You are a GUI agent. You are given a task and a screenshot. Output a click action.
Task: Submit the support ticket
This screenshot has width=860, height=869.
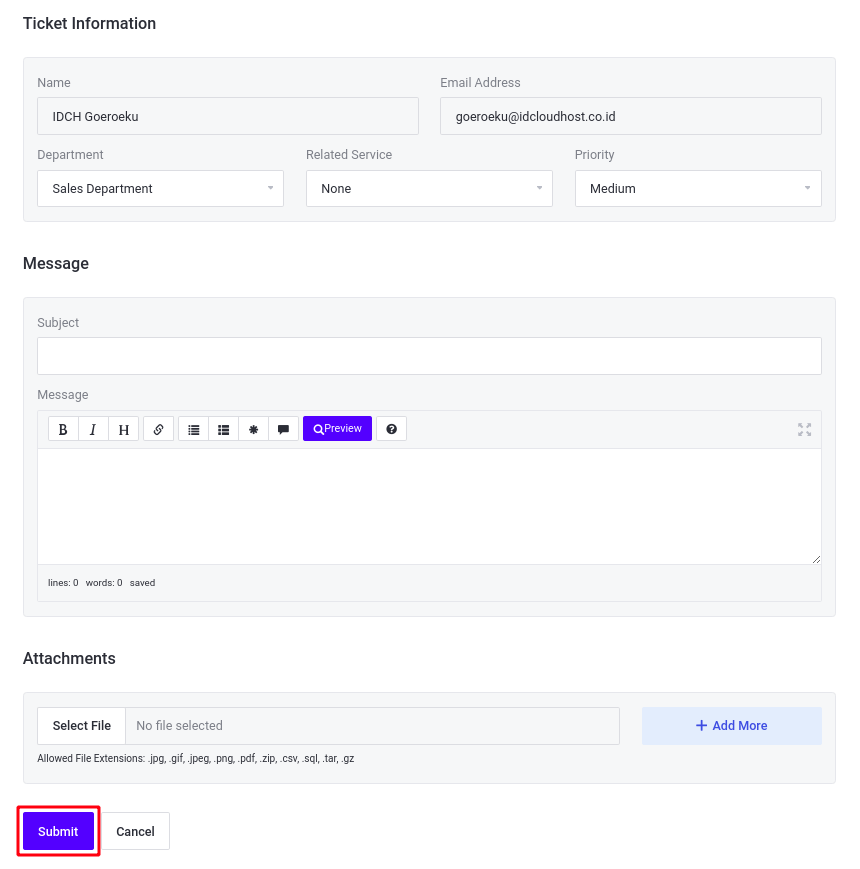(x=57, y=831)
